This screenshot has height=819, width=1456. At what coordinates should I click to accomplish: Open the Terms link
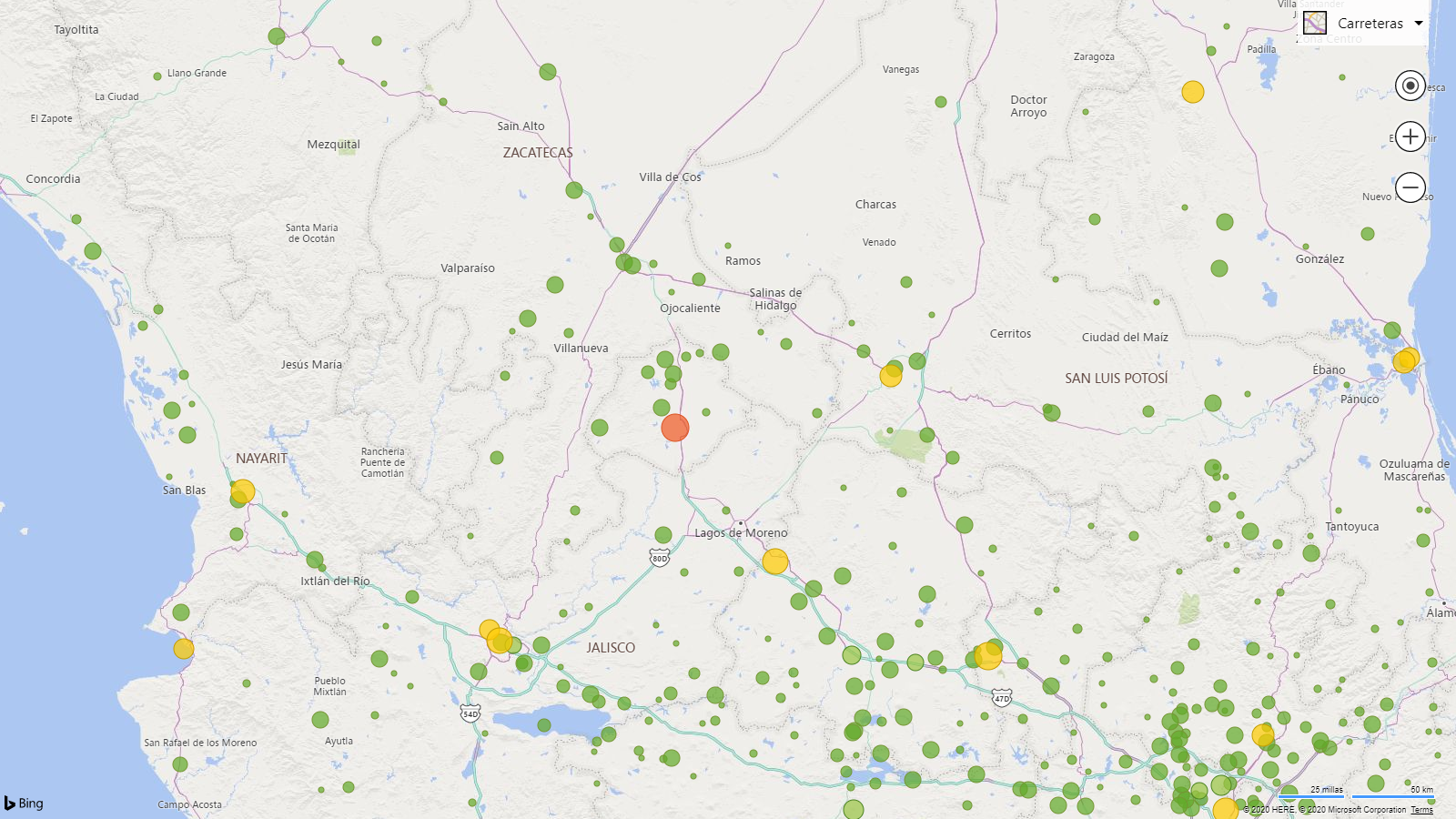[x=1421, y=810]
